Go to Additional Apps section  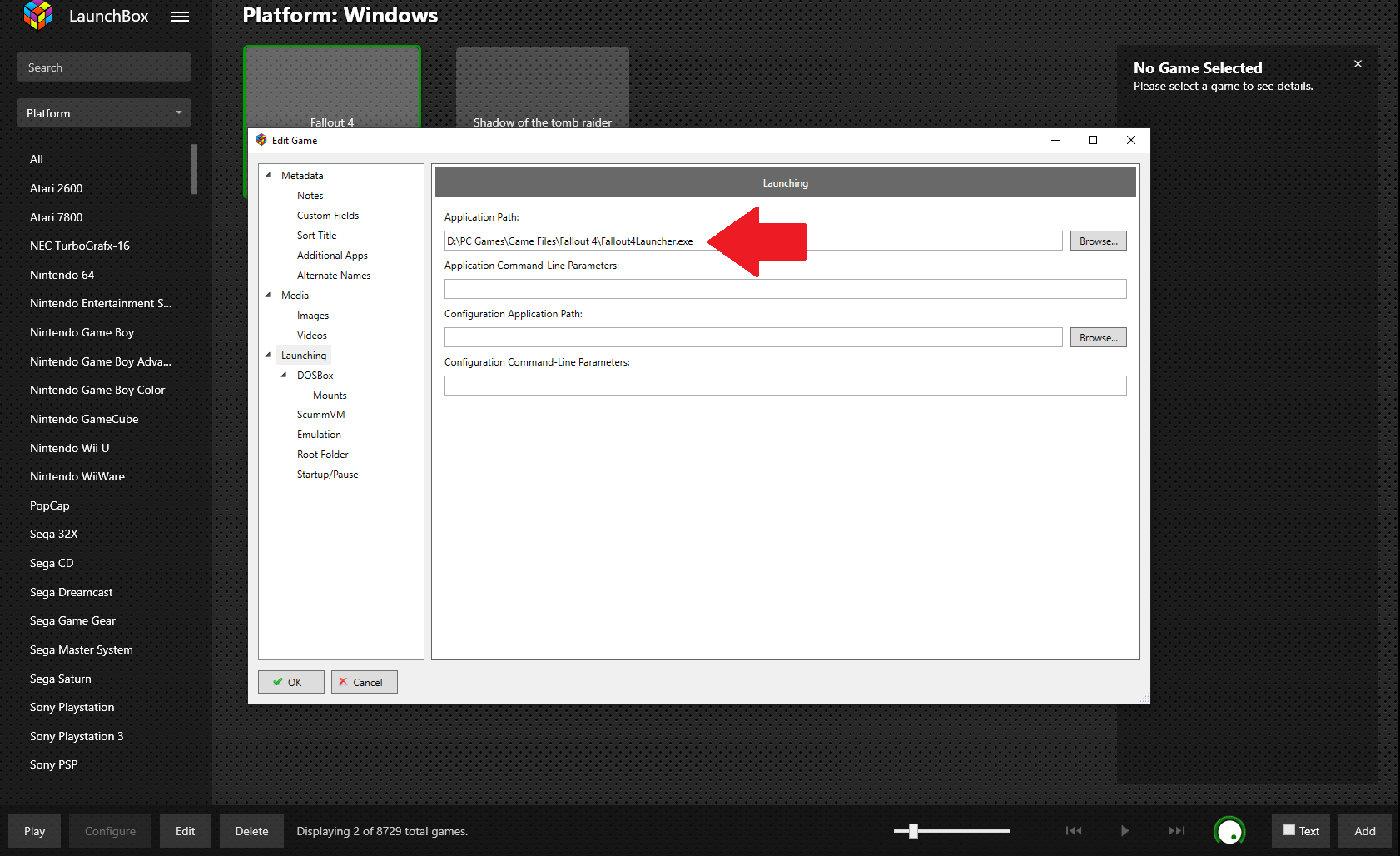[x=332, y=256]
